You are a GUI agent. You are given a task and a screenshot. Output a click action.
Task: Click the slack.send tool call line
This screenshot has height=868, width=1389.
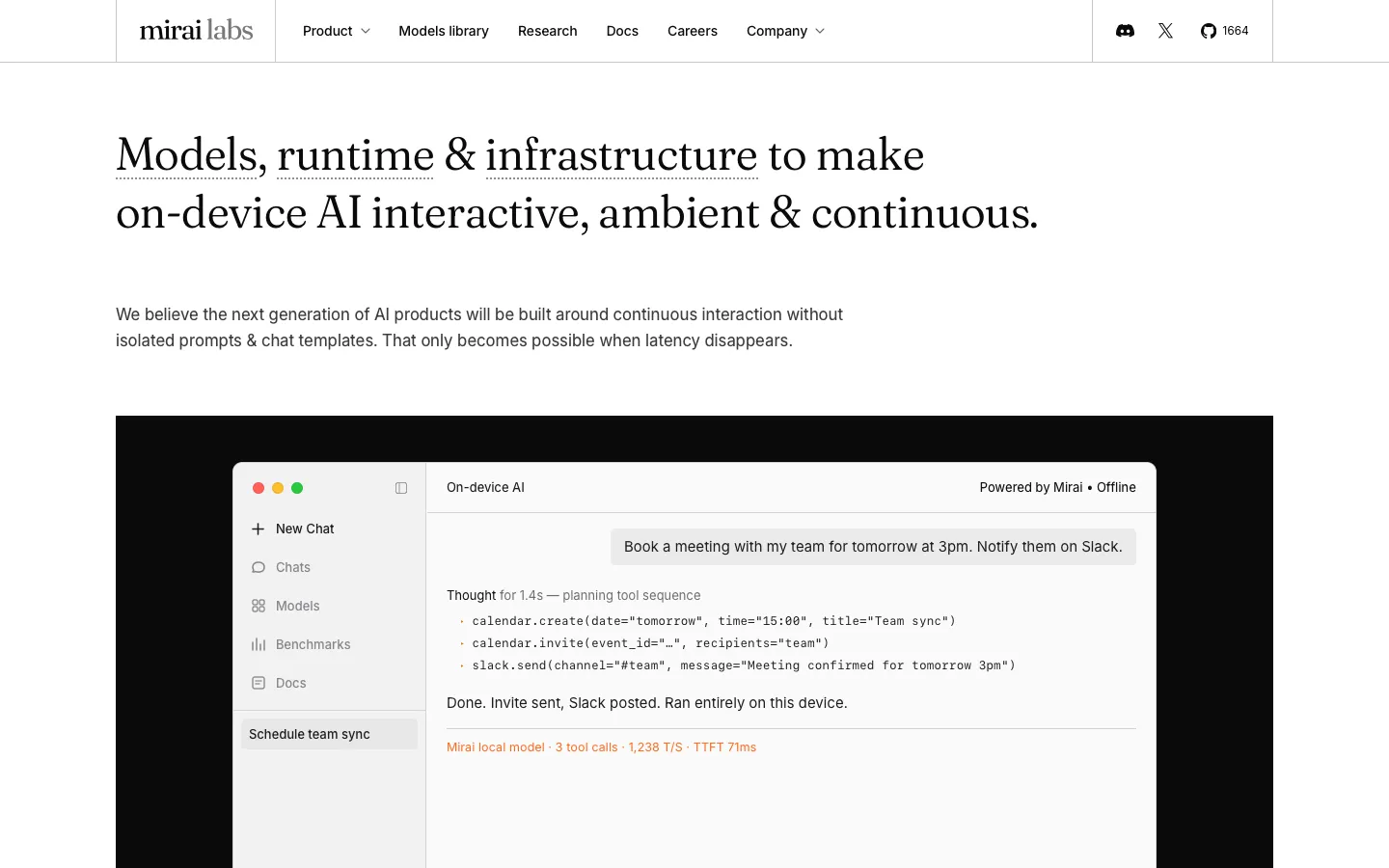(744, 665)
